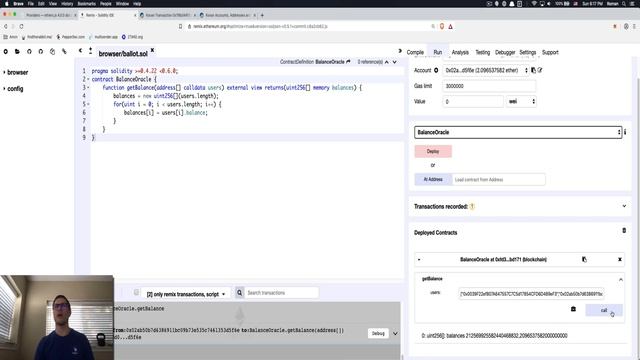
Task: Open the Bookmarks menu in the menu bar
Action: pos(87,4)
